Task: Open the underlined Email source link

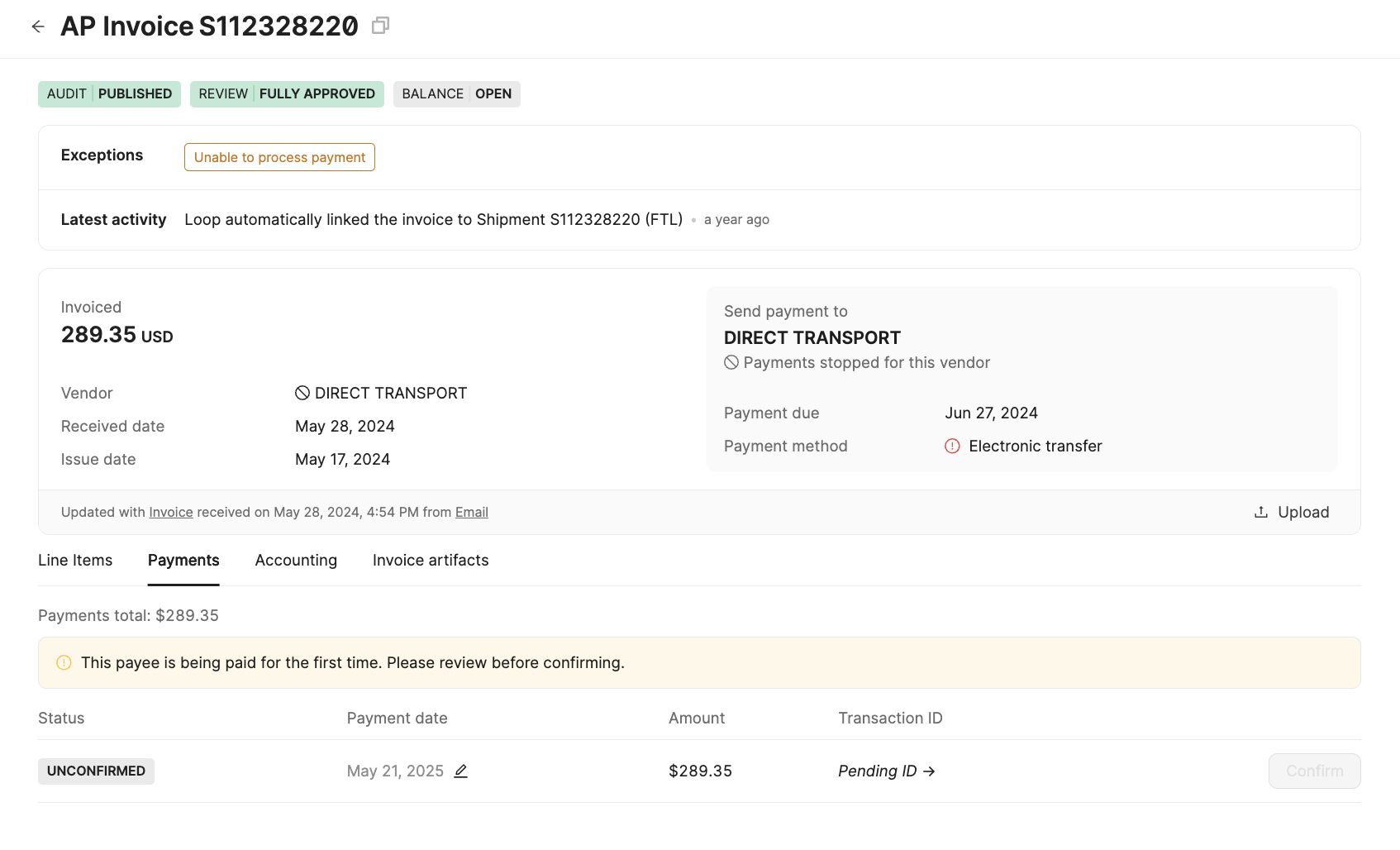Action: [472, 512]
